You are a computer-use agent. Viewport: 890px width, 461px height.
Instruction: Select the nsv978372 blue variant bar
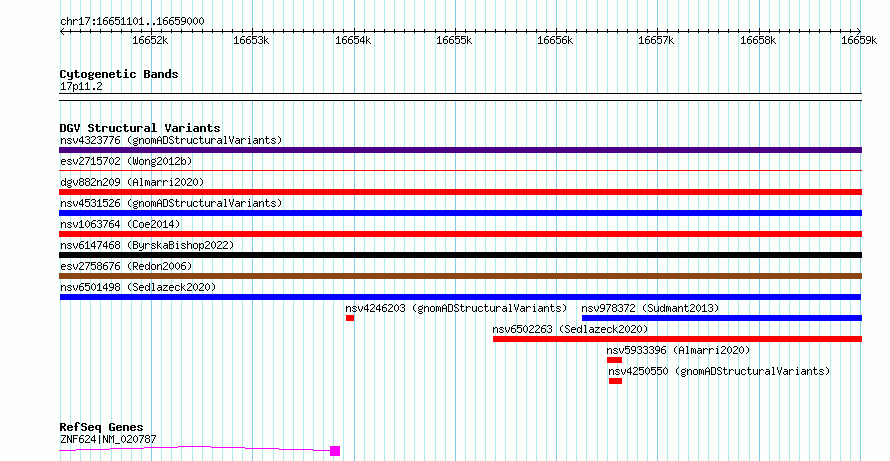(x=722, y=318)
